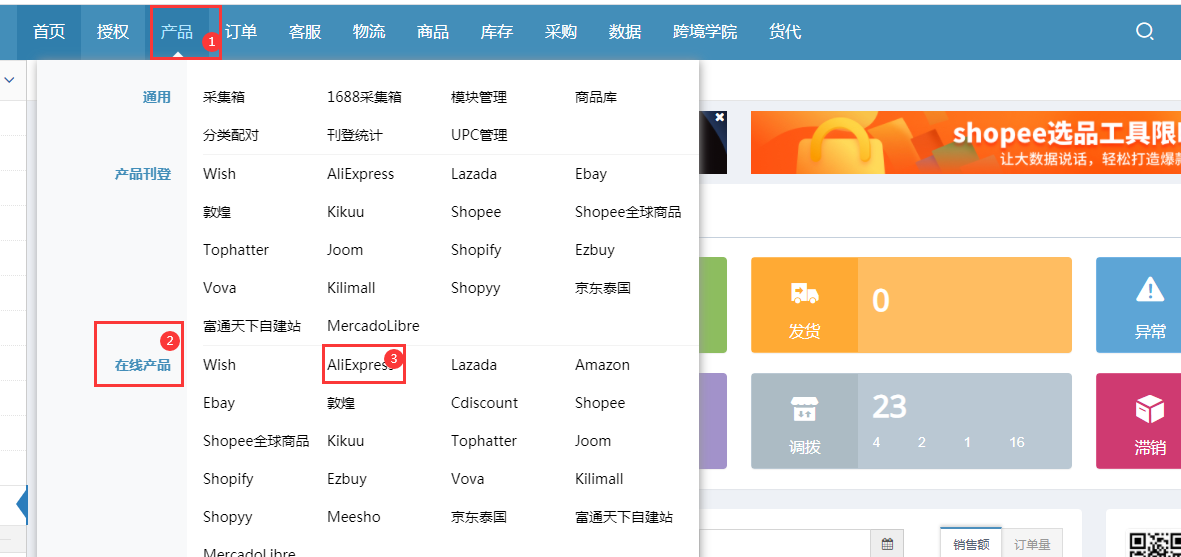Choose Wish under 产品刊登
Screen dimensions: 1181x557
click(219, 174)
